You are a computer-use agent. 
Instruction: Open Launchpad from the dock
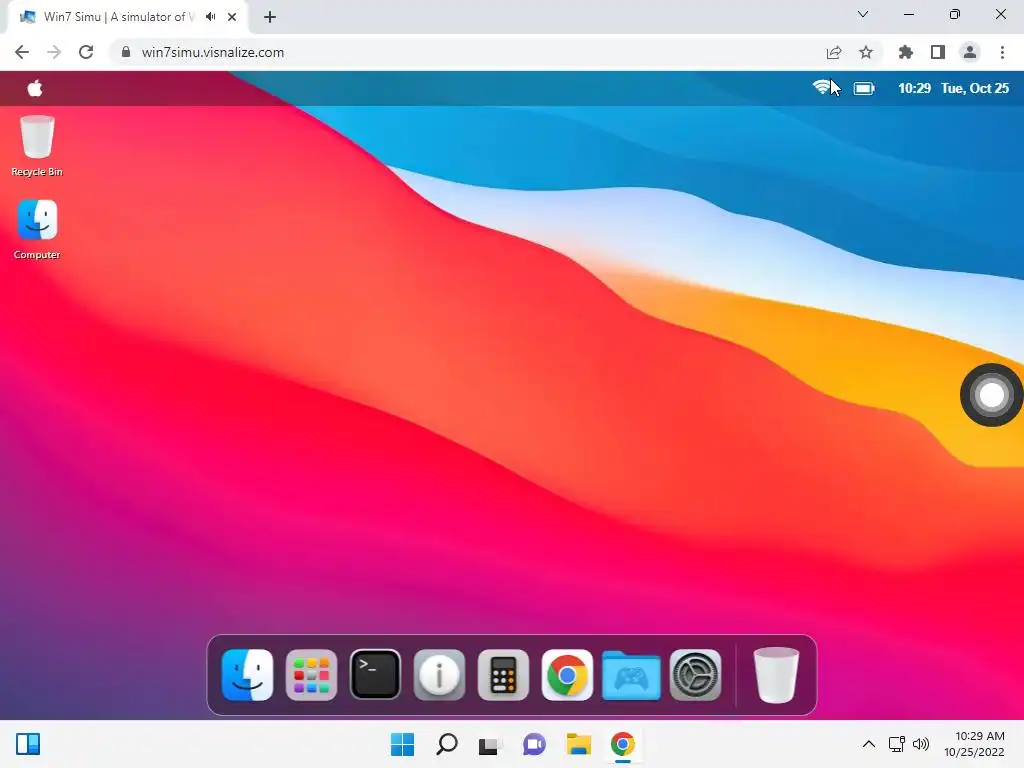point(312,675)
